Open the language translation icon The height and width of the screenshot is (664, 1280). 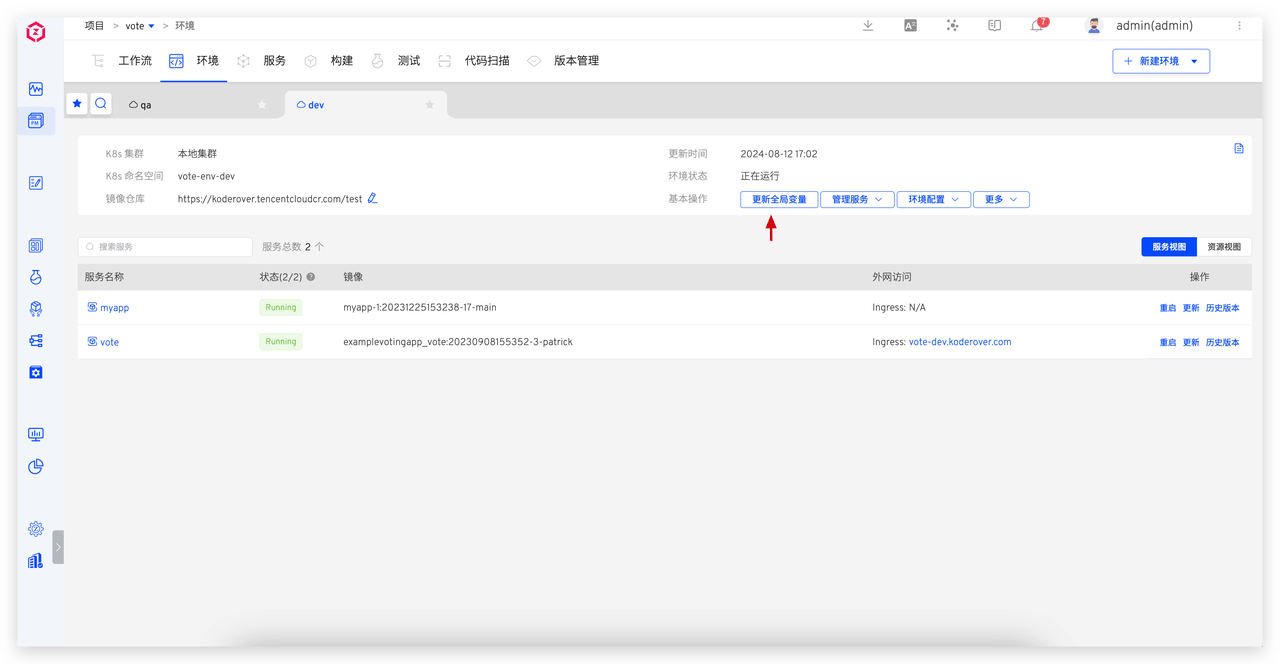[910, 26]
